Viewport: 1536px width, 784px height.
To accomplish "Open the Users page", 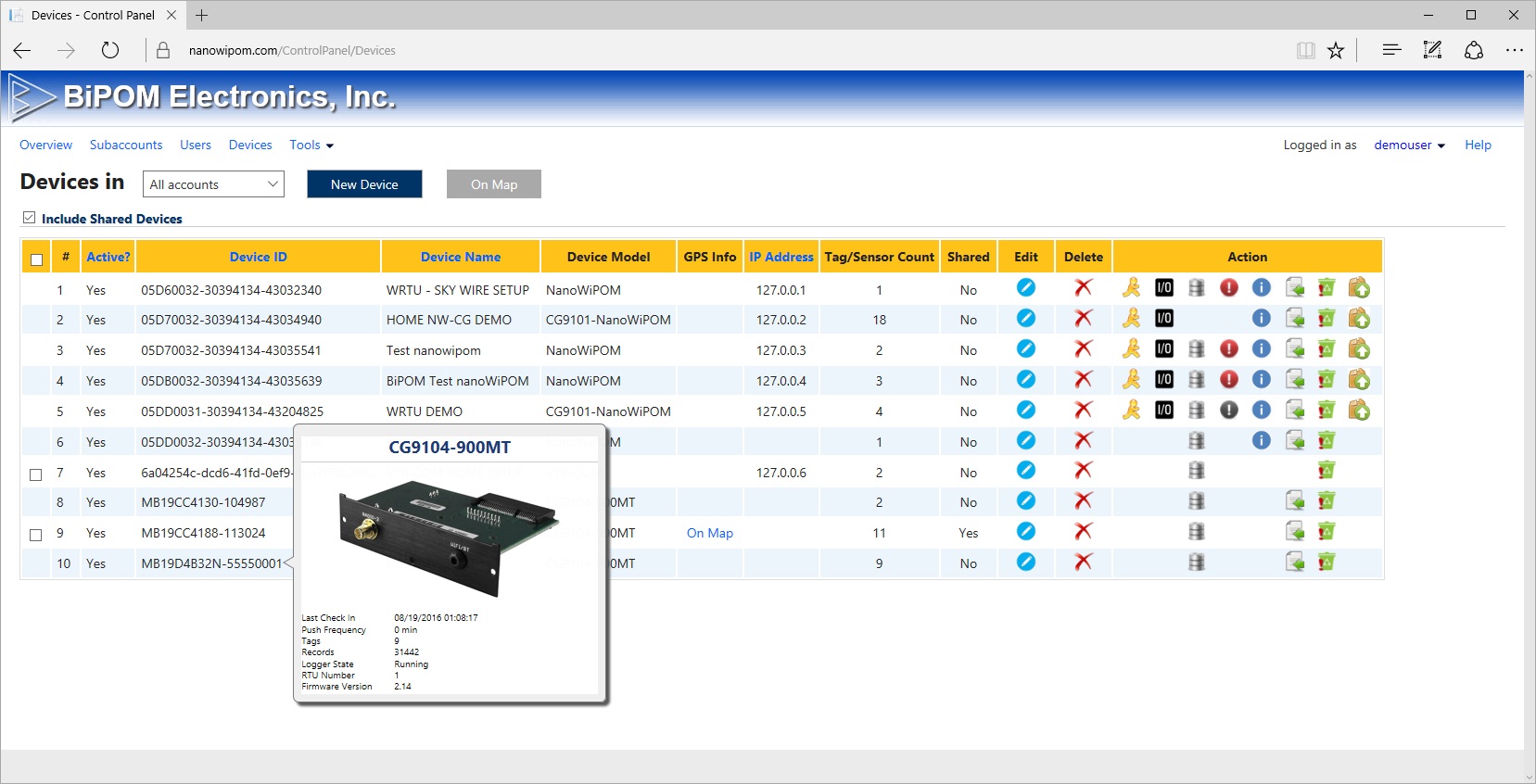I will [x=196, y=145].
